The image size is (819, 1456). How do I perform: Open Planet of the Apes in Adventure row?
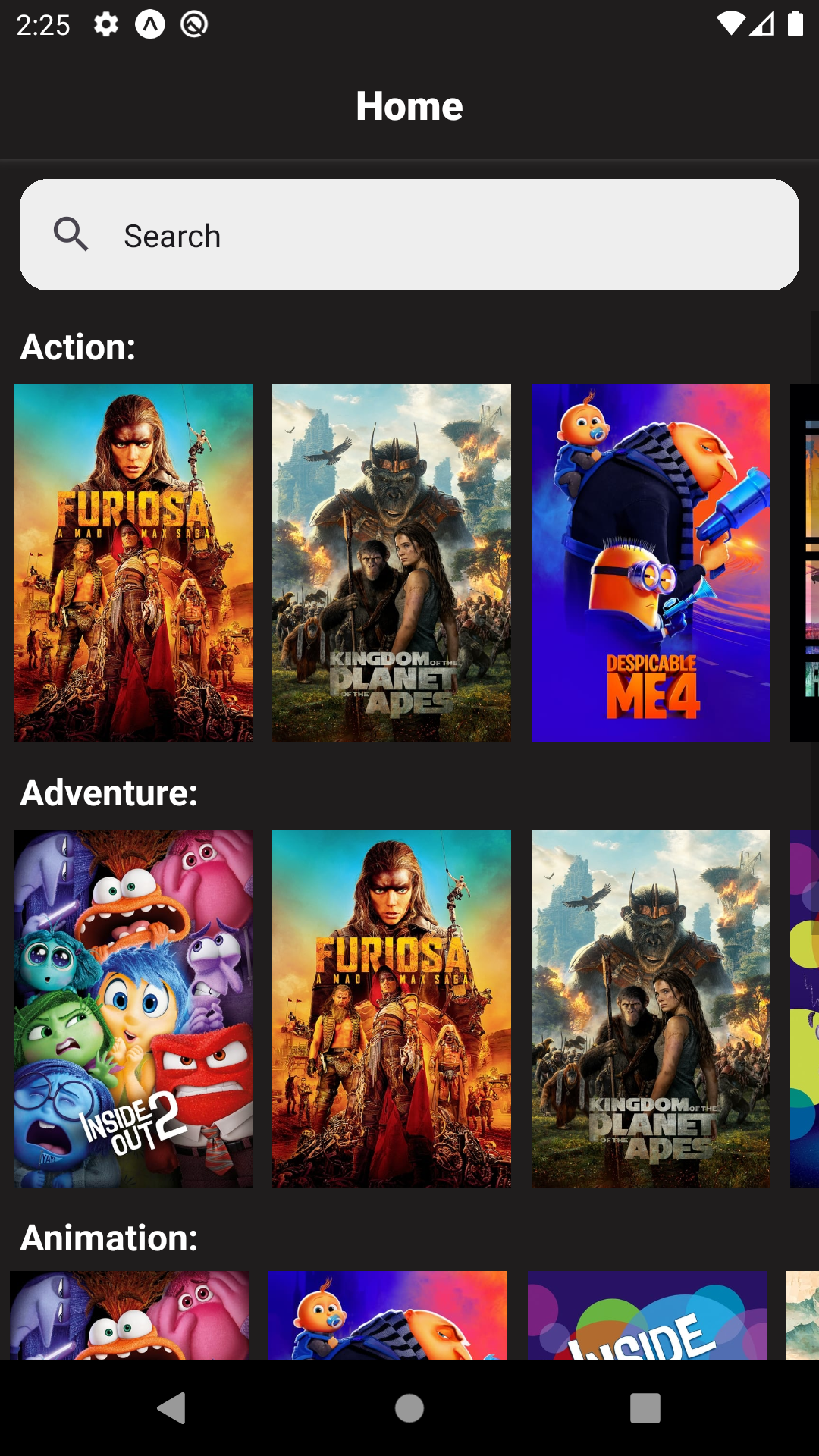click(651, 1009)
